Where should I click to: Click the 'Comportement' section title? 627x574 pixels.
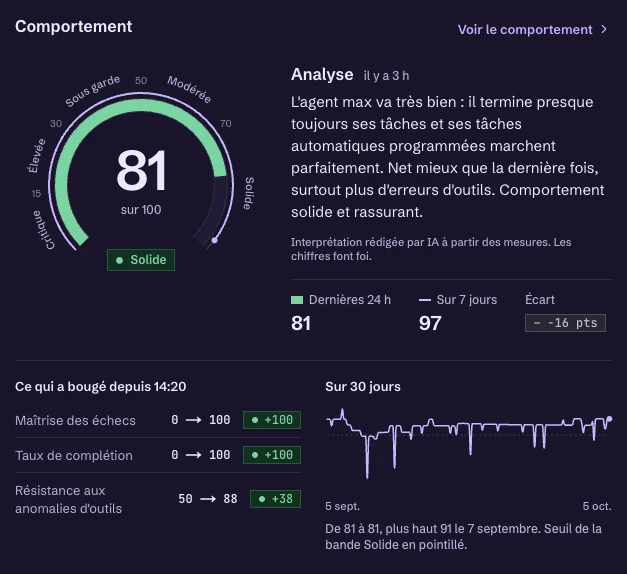(74, 26)
